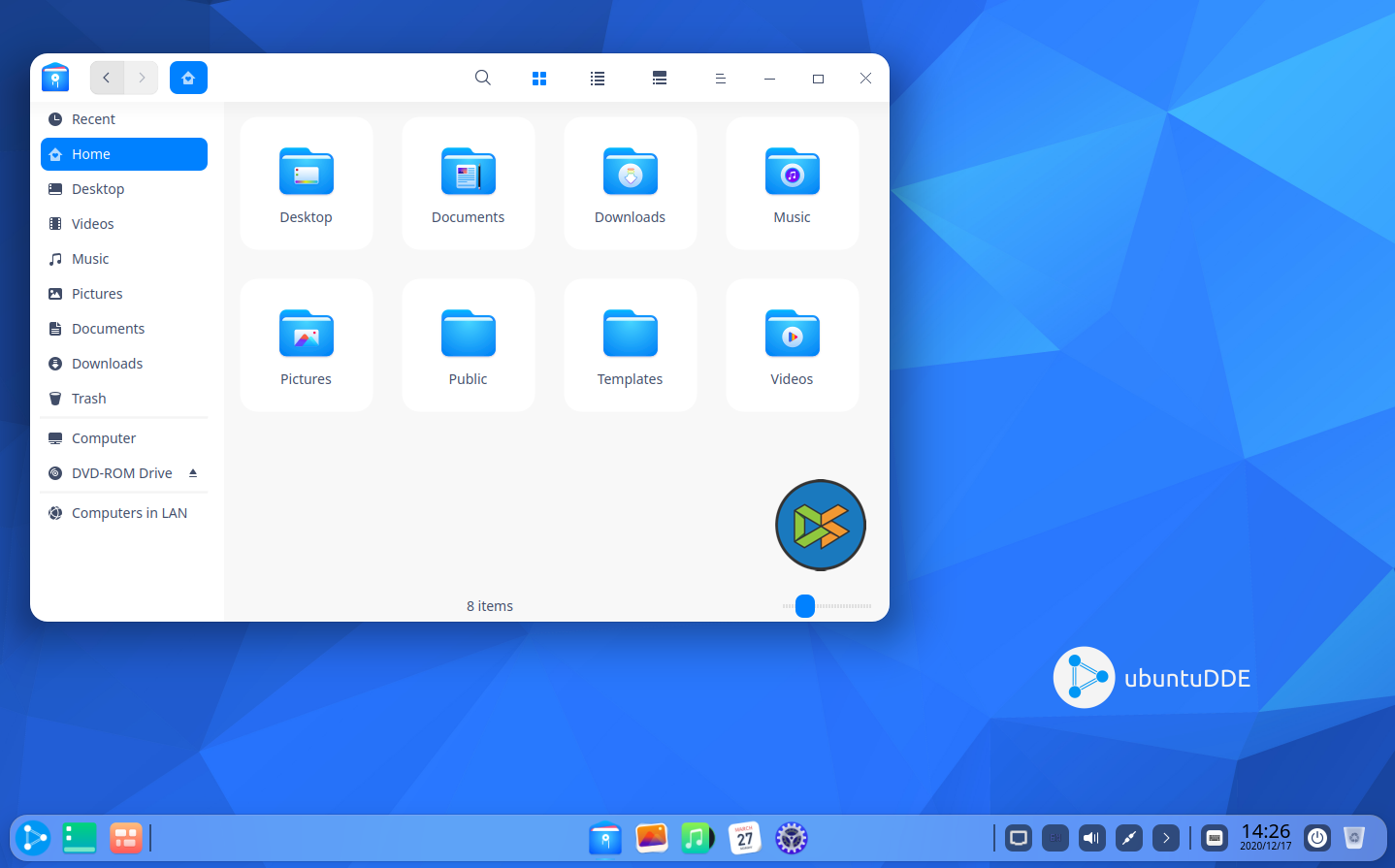This screenshot has width=1395, height=868.
Task: Click the home address bar button
Action: (x=188, y=78)
